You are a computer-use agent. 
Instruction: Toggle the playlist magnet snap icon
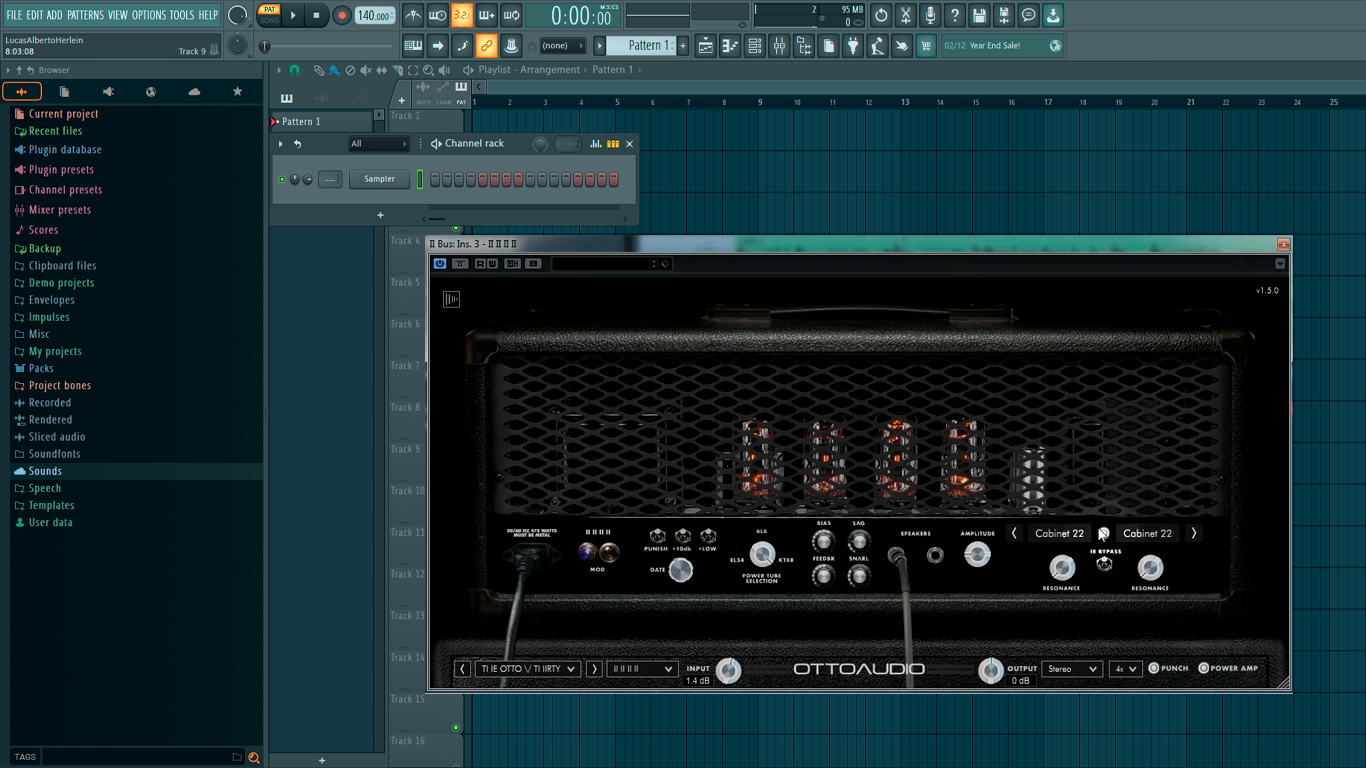tap(294, 70)
